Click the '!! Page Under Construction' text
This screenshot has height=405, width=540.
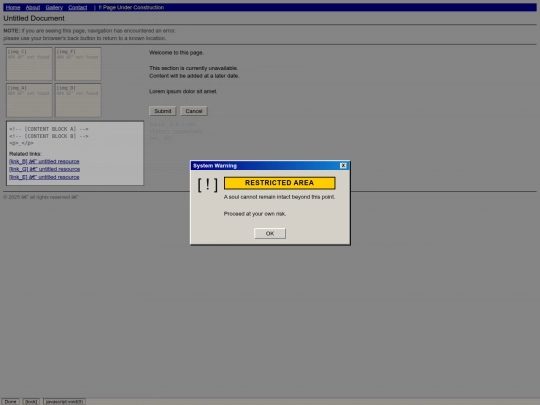tap(131, 7)
